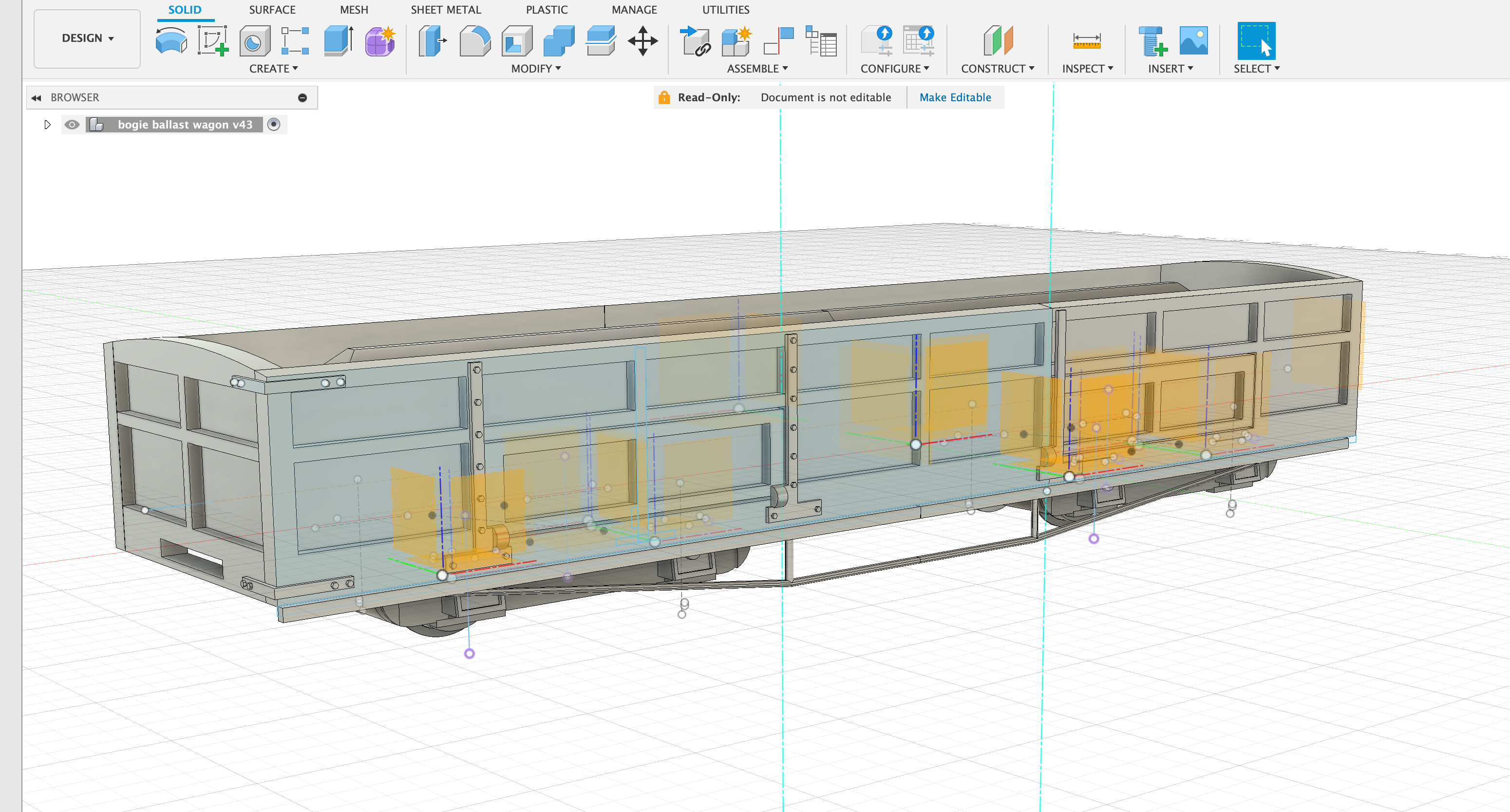Click the Make Editable link

point(955,97)
